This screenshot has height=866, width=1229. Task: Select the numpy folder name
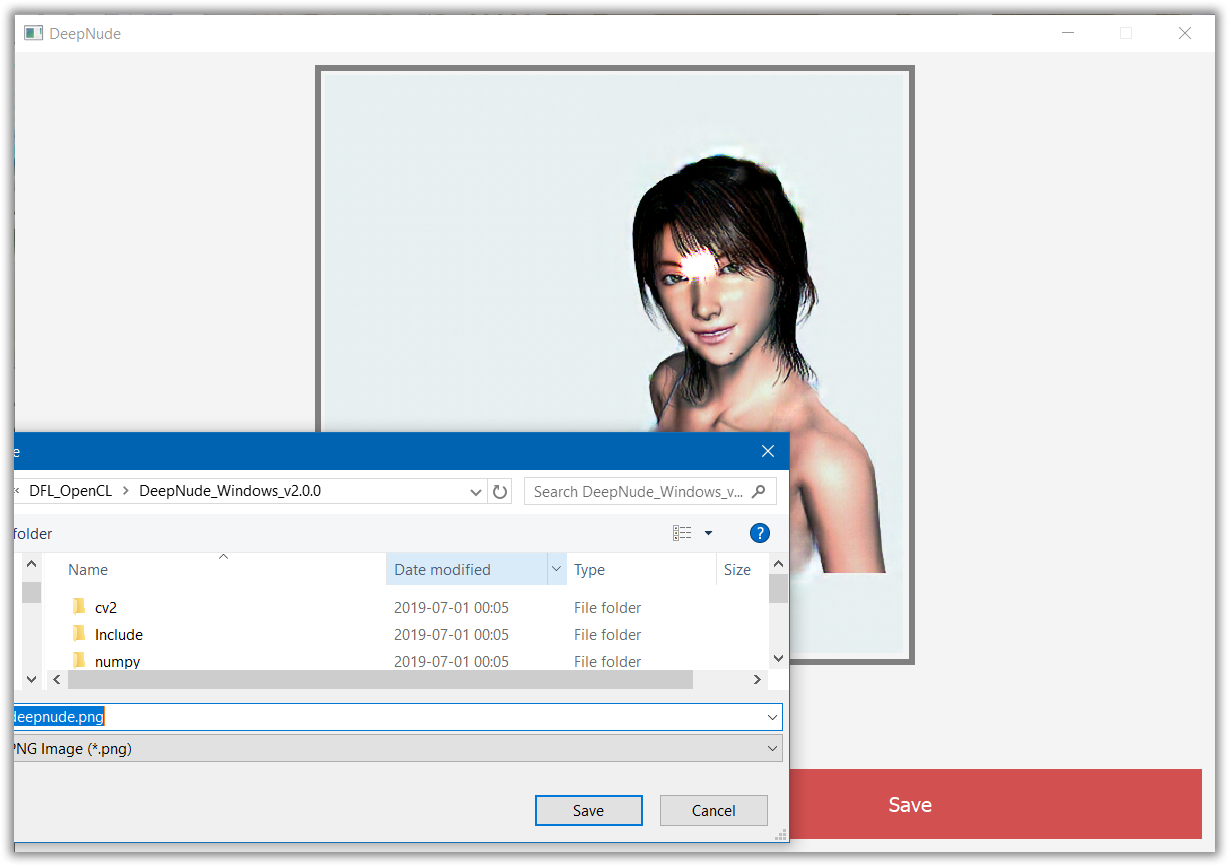click(117, 661)
